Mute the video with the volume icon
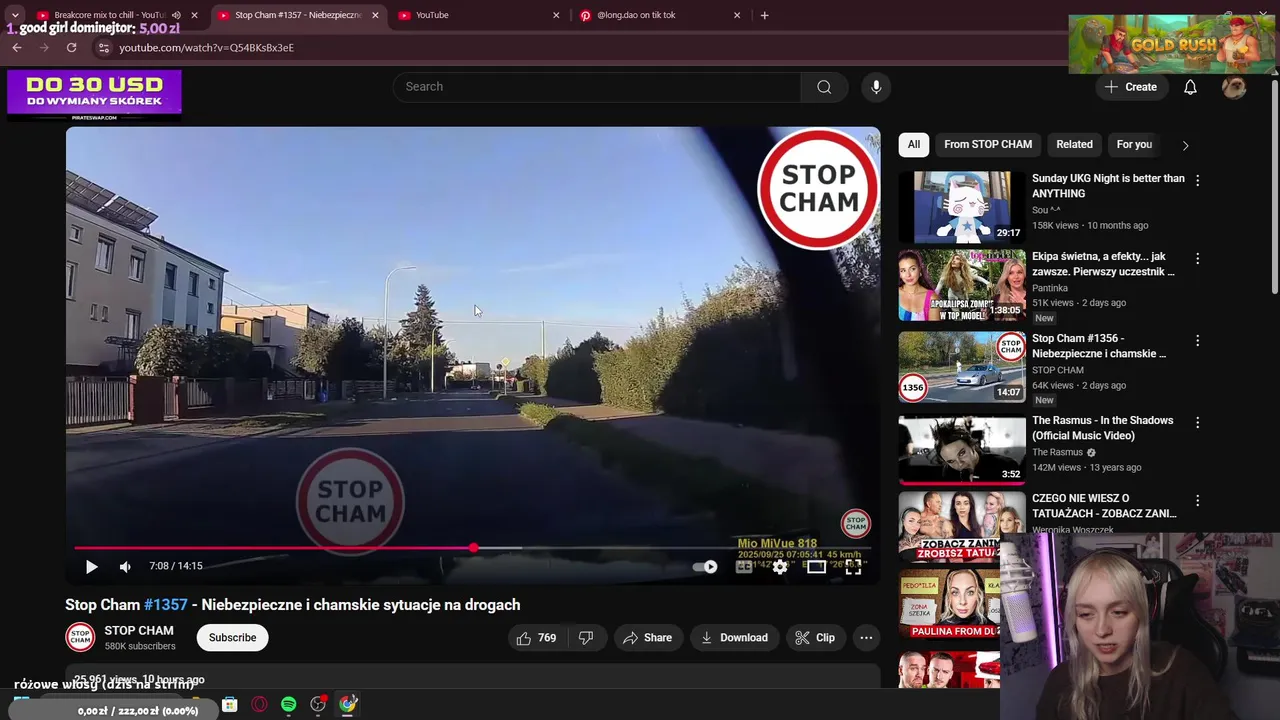1280x720 pixels. pos(125,567)
